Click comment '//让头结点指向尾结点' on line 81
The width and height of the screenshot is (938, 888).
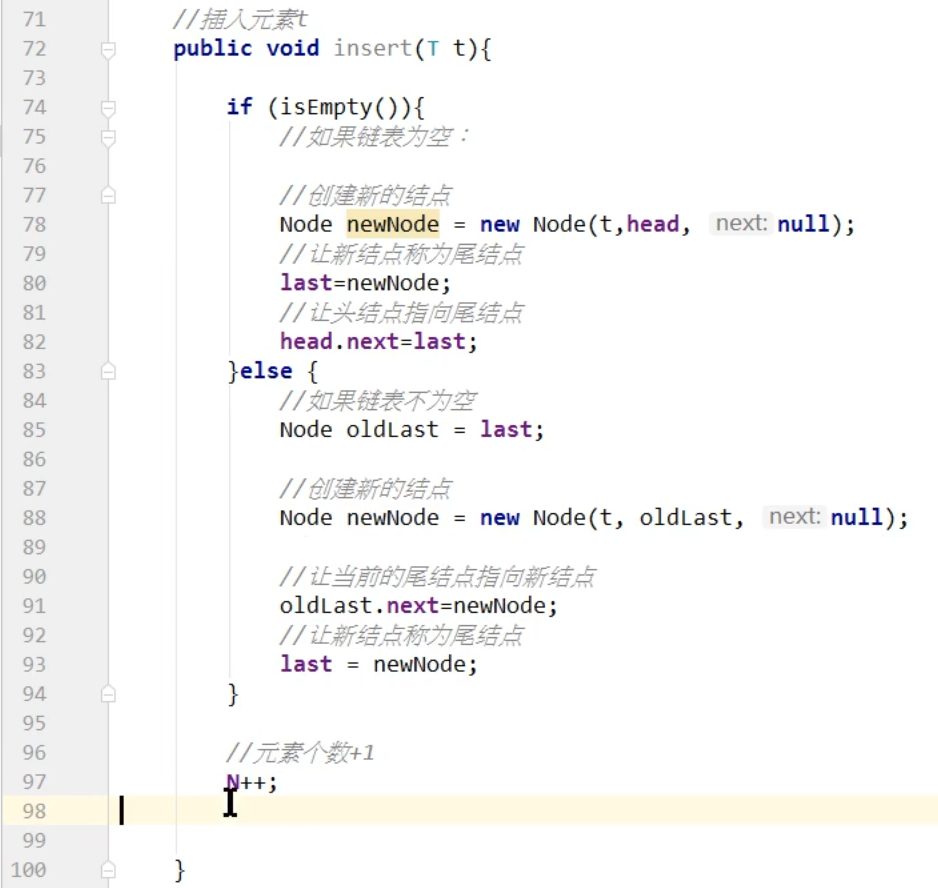coord(402,312)
